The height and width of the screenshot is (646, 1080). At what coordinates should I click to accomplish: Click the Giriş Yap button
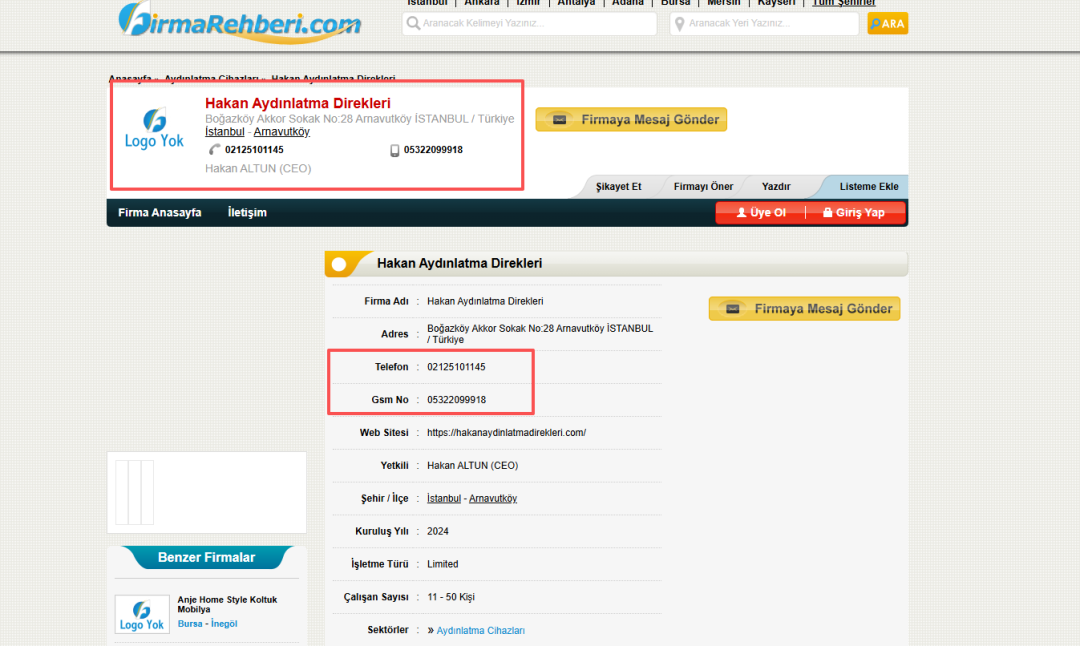tap(855, 213)
